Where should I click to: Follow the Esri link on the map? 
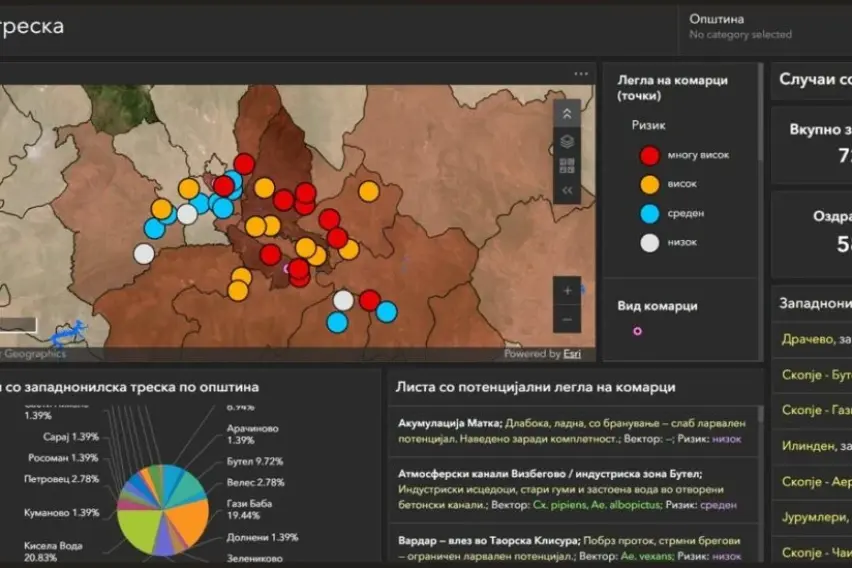click(572, 354)
